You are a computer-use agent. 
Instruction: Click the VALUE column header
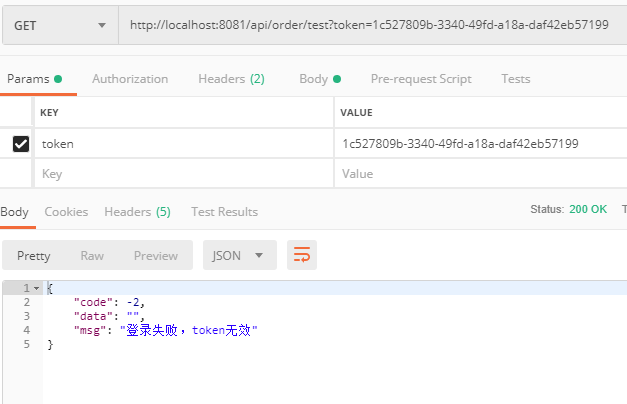[356, 112]
